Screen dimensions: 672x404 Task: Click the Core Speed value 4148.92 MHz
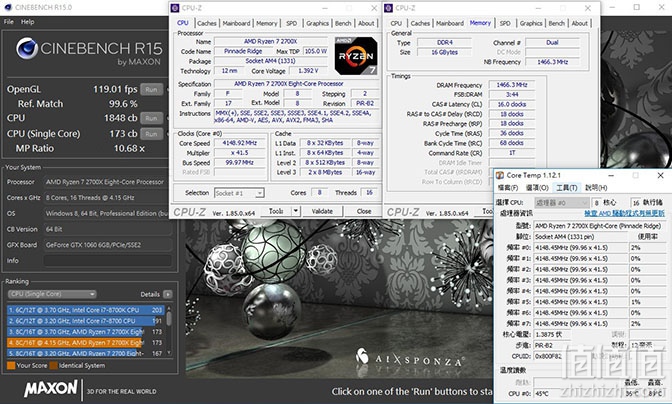(240, 143)
